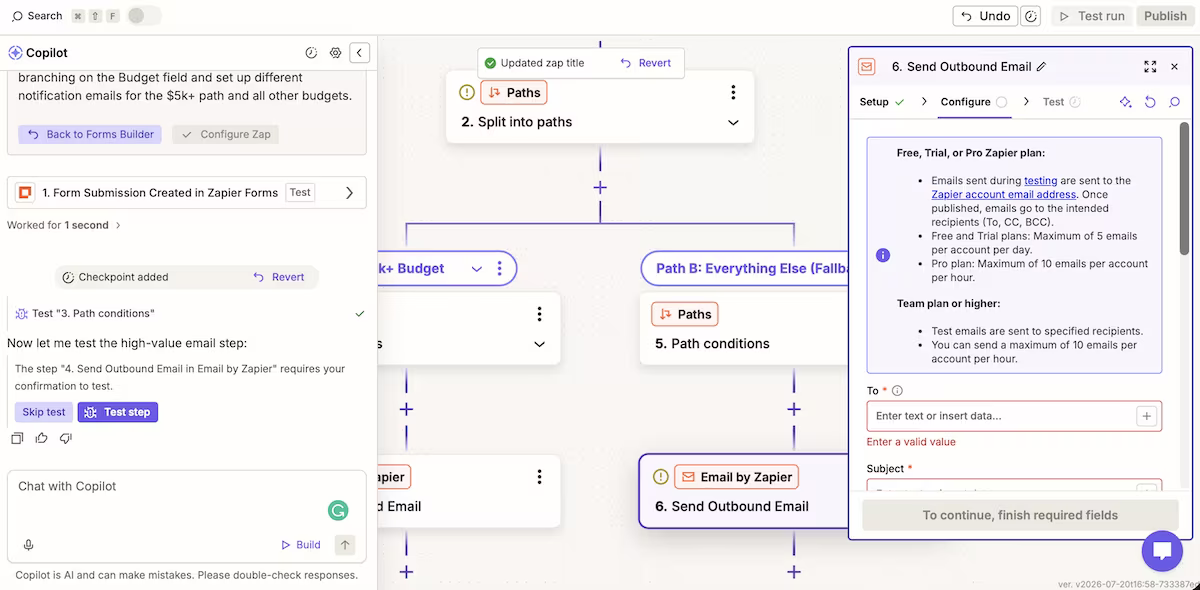Screen dimensions: 1200x590
Task: Open the Zapier account email address link
Action: pos(1003,194)
